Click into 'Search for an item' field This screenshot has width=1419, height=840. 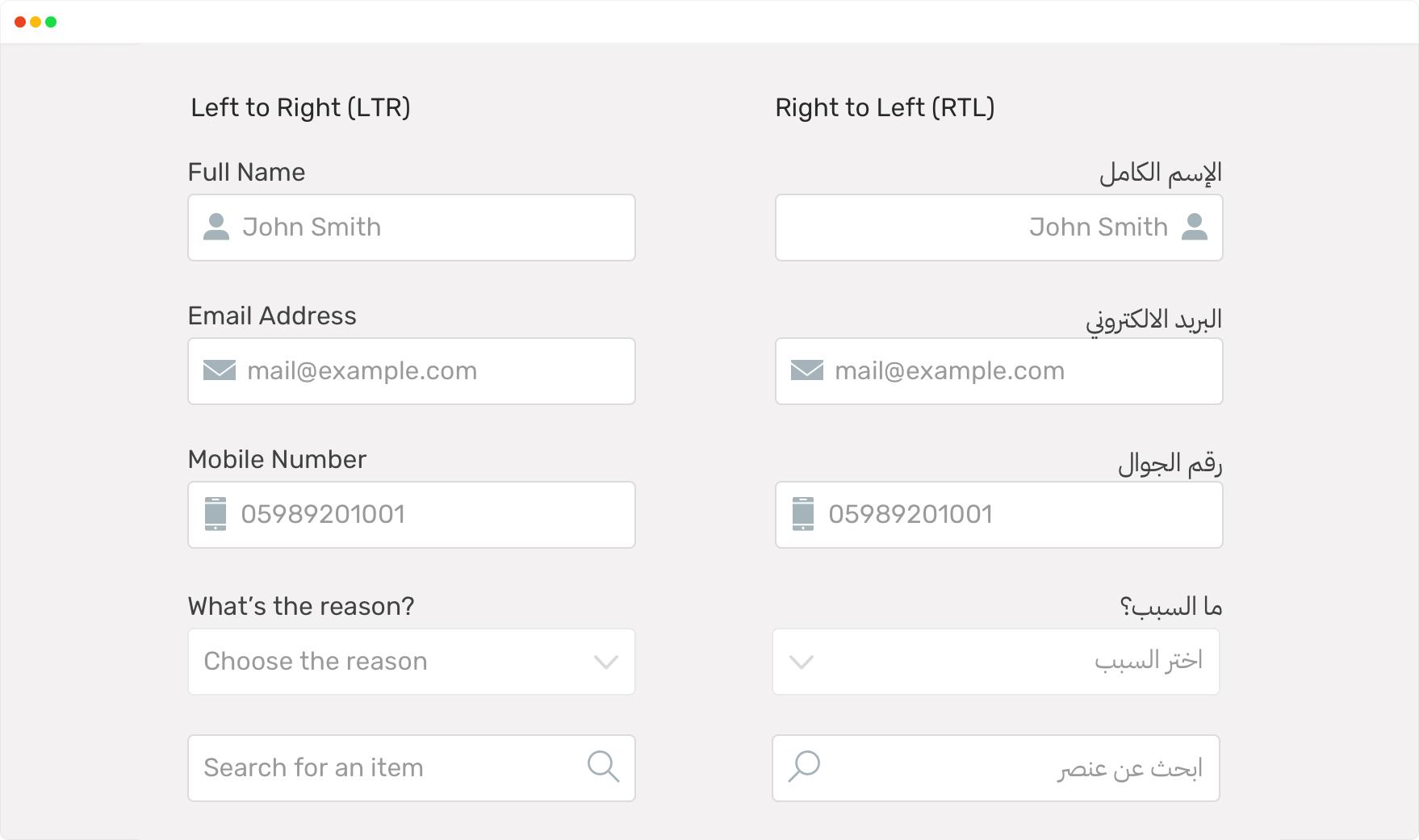pos(412,768)
